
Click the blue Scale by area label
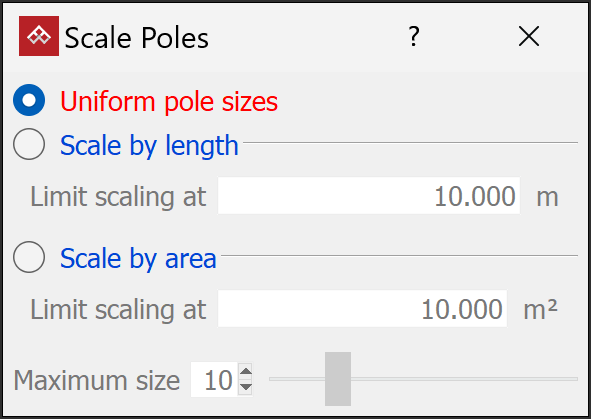point(138,258)
